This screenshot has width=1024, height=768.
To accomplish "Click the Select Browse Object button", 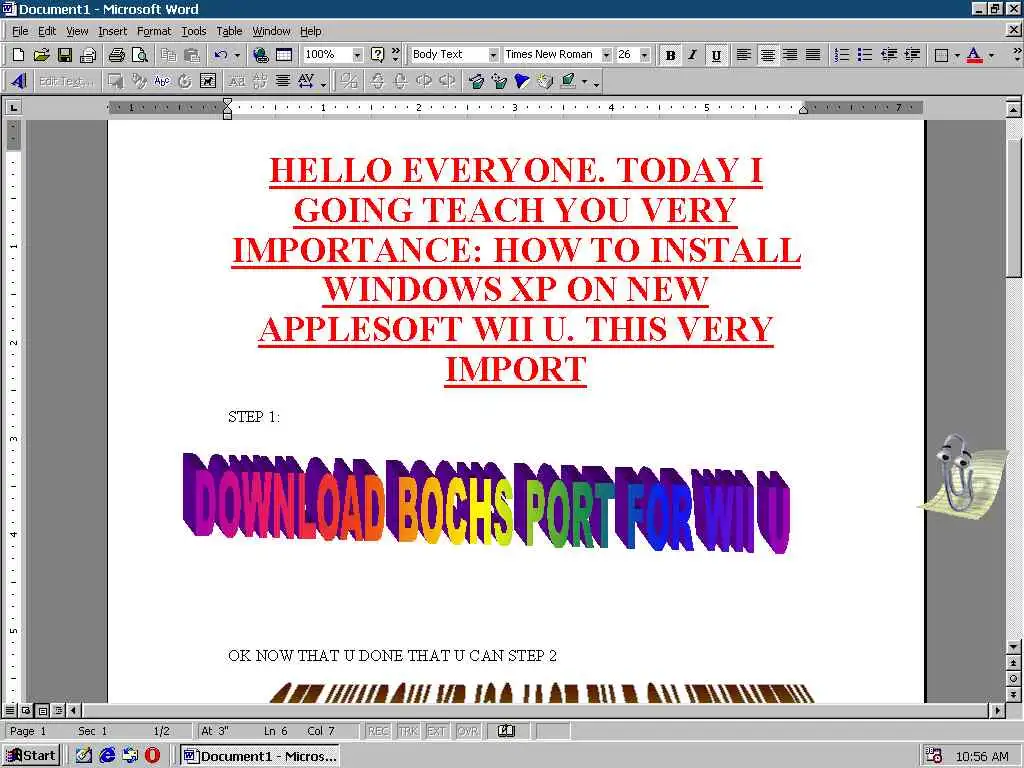I will 1014,679.
